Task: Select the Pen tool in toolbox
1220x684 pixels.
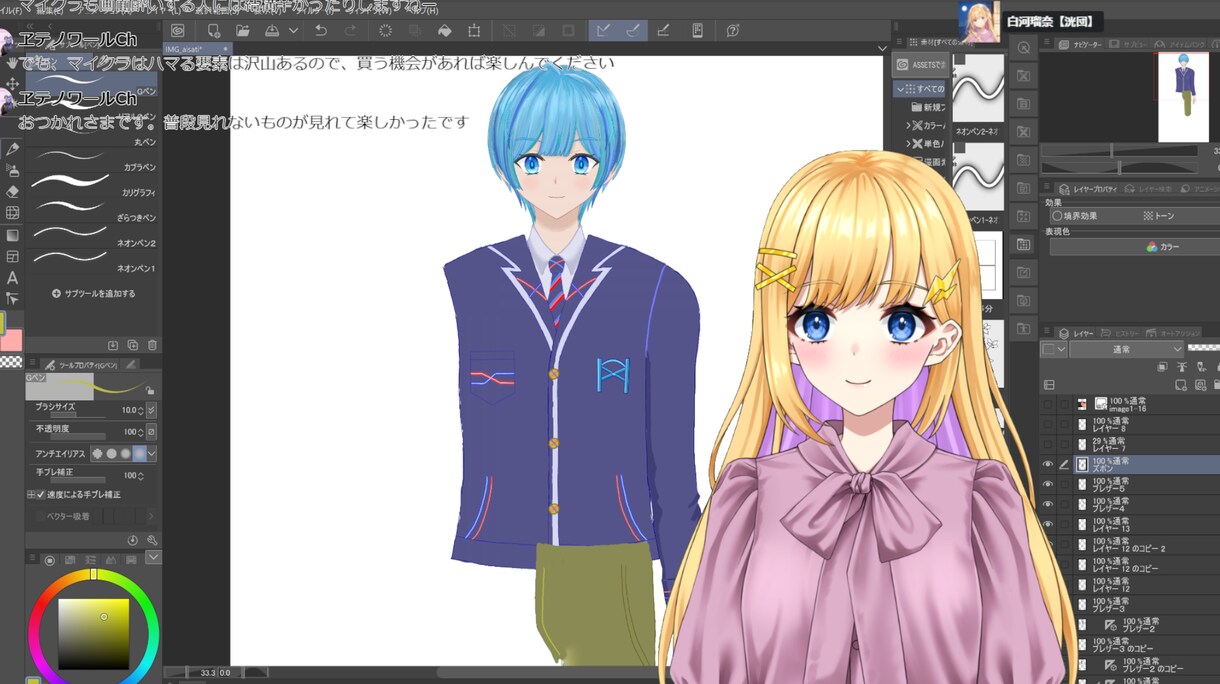Action: (x=12, y=148)
